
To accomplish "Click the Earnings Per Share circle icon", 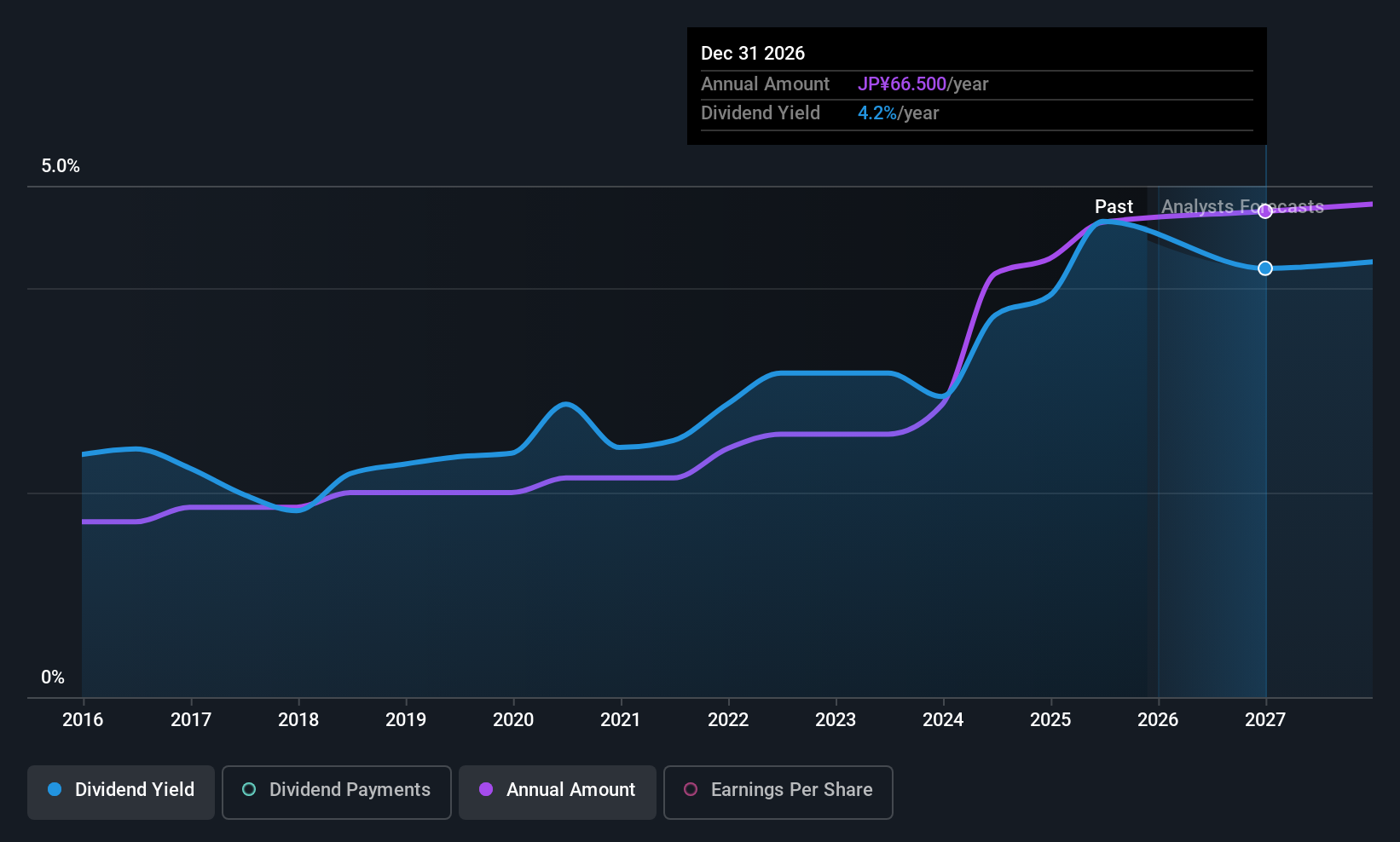I will point(691,790).
